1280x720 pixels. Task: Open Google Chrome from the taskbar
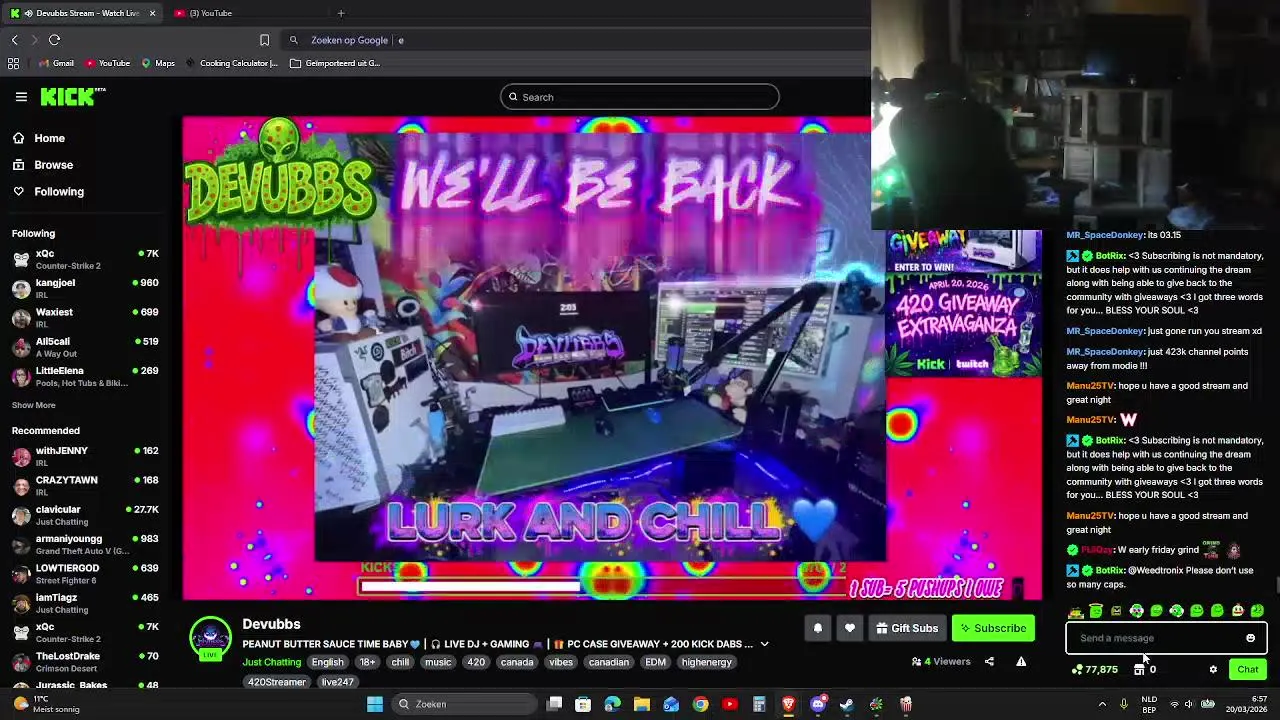pos(700,704)
